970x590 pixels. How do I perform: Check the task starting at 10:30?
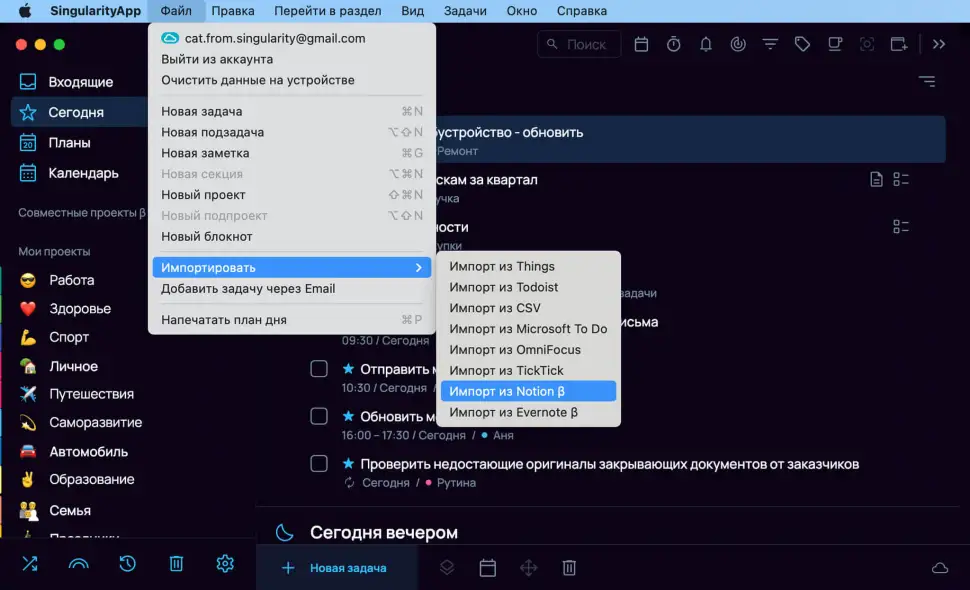319,369
